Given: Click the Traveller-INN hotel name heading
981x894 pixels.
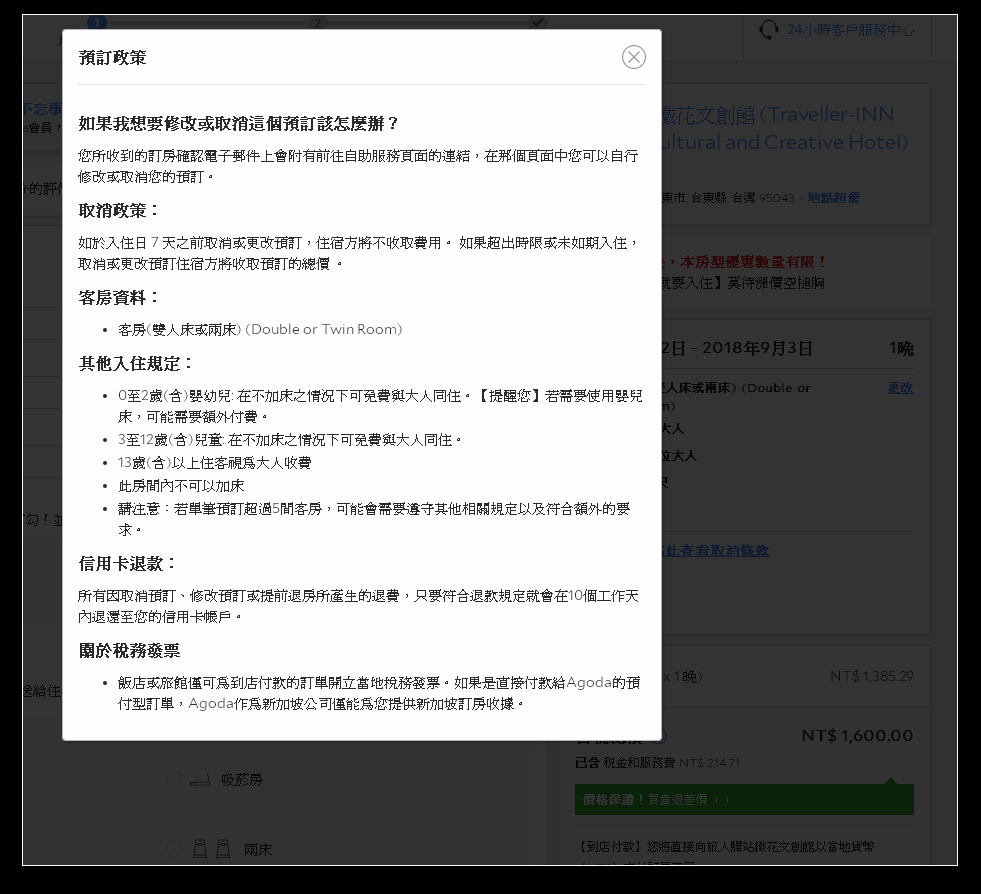Looking at the screenshot, I should (784, 128).
